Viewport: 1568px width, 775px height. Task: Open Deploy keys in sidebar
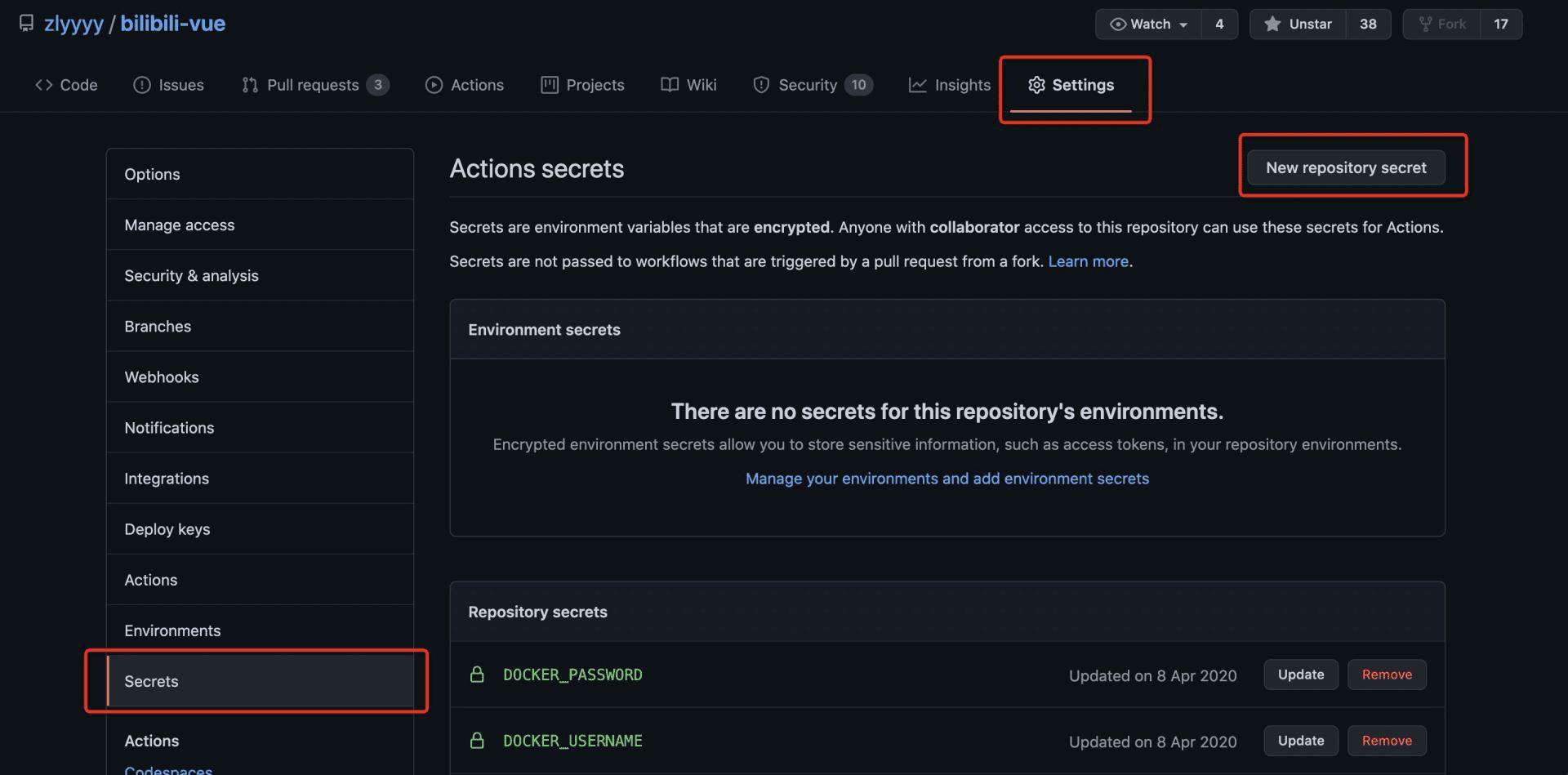coord(260,528)
